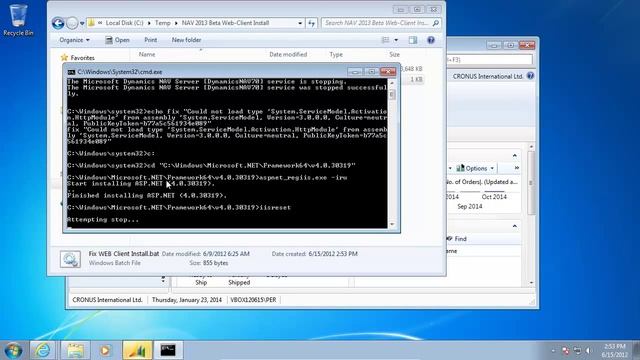The width and height of the screenshot is (640, 360).
Task: Open Windows Explorer from taskbar
Action: (76, 350)
